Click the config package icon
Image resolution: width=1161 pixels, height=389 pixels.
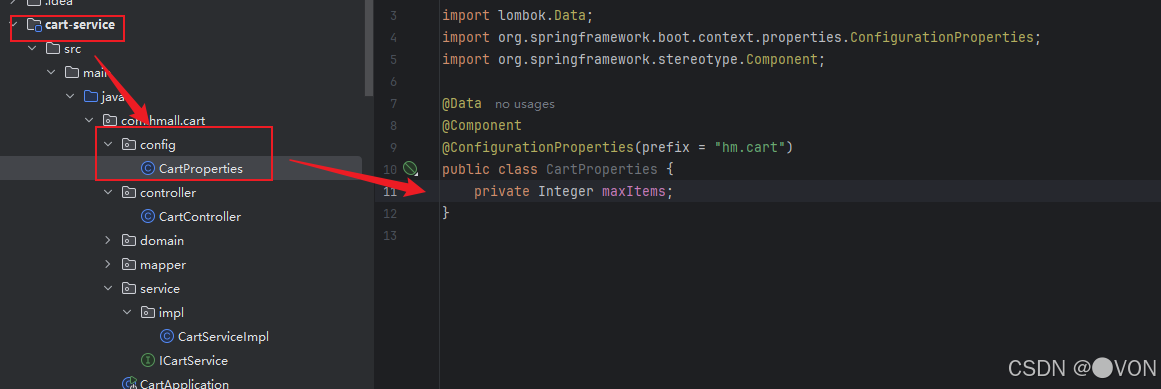pos(128,144)
